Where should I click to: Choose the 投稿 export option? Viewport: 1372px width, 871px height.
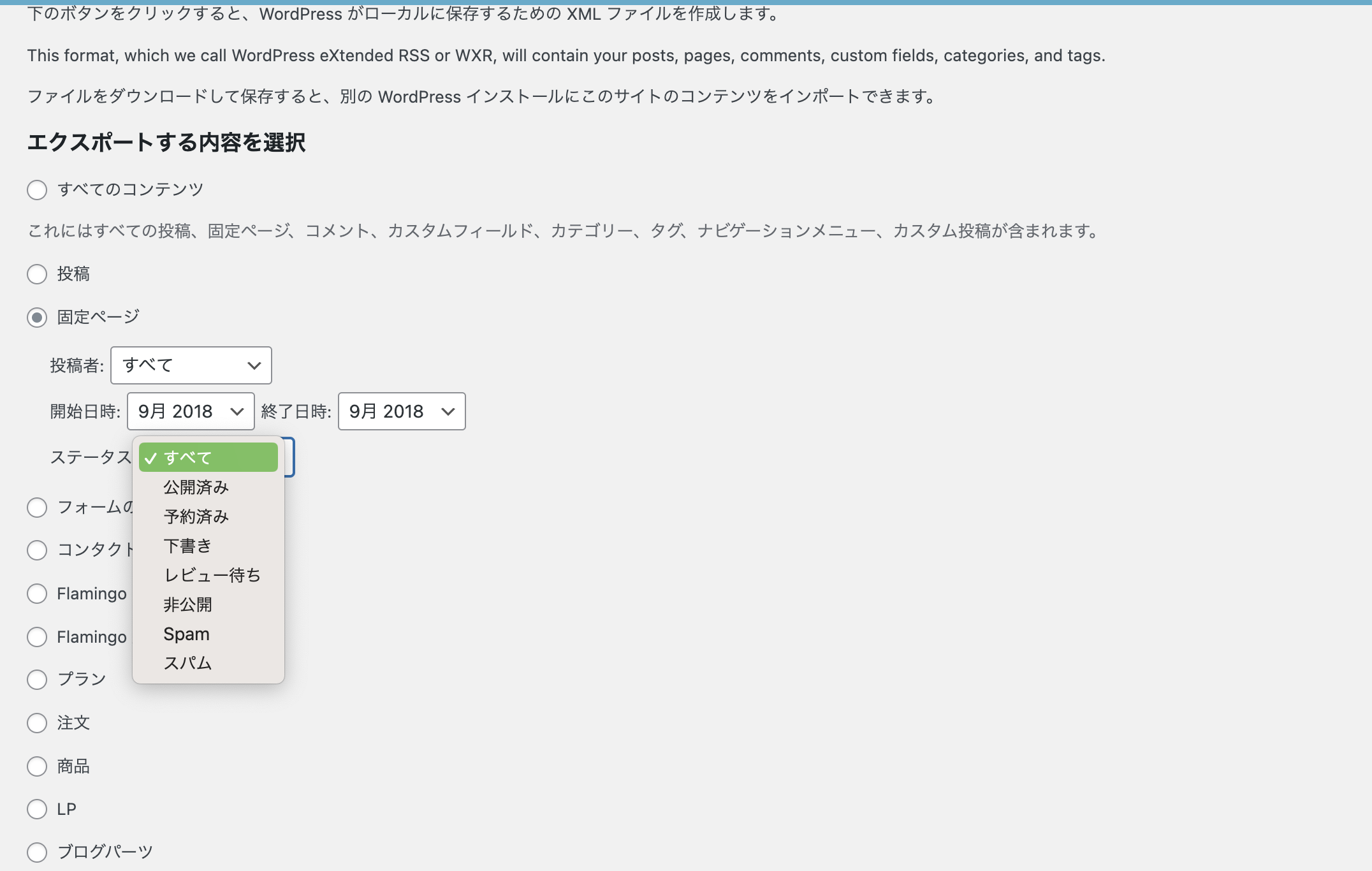(37, 274)
